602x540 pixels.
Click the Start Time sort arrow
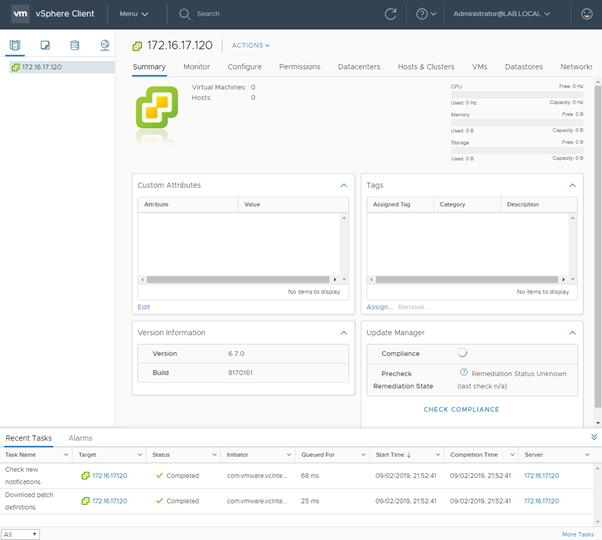coord(408,455)
